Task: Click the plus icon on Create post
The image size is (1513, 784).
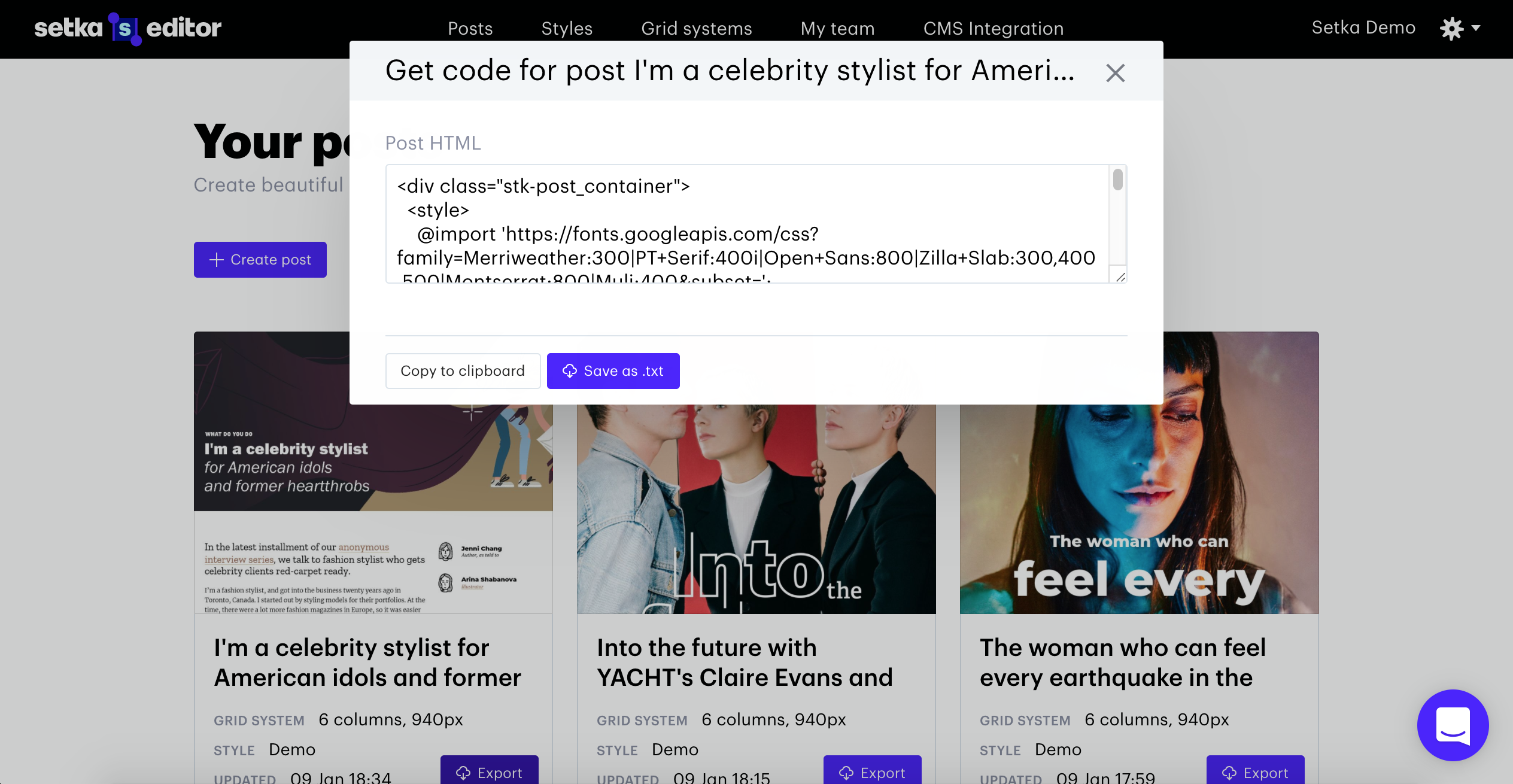Action: tap(215, 259)
